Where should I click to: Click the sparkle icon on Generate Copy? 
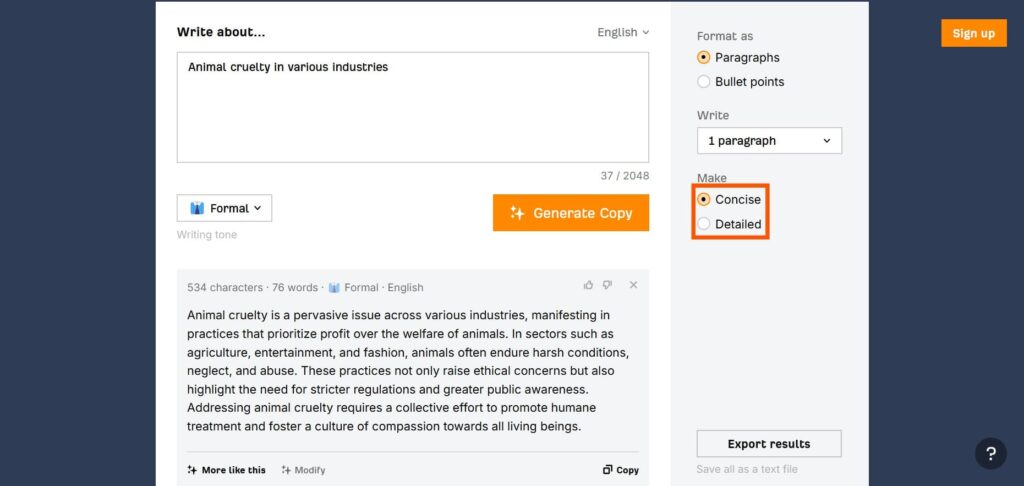pyautogui.click(x=517, y=213)
